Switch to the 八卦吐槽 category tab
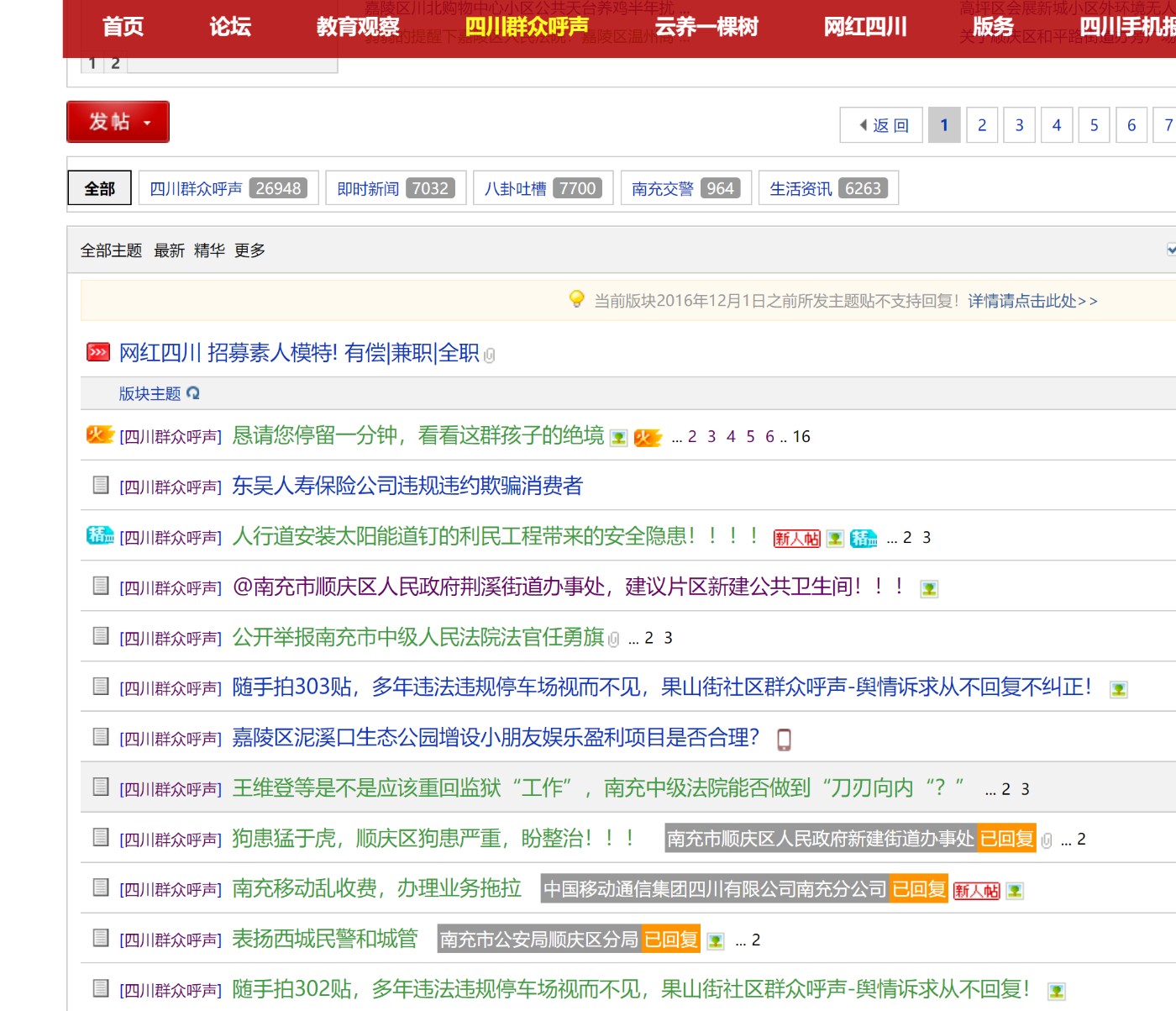This screenshot has width=1176, height=1011. [x=543, y=188]
